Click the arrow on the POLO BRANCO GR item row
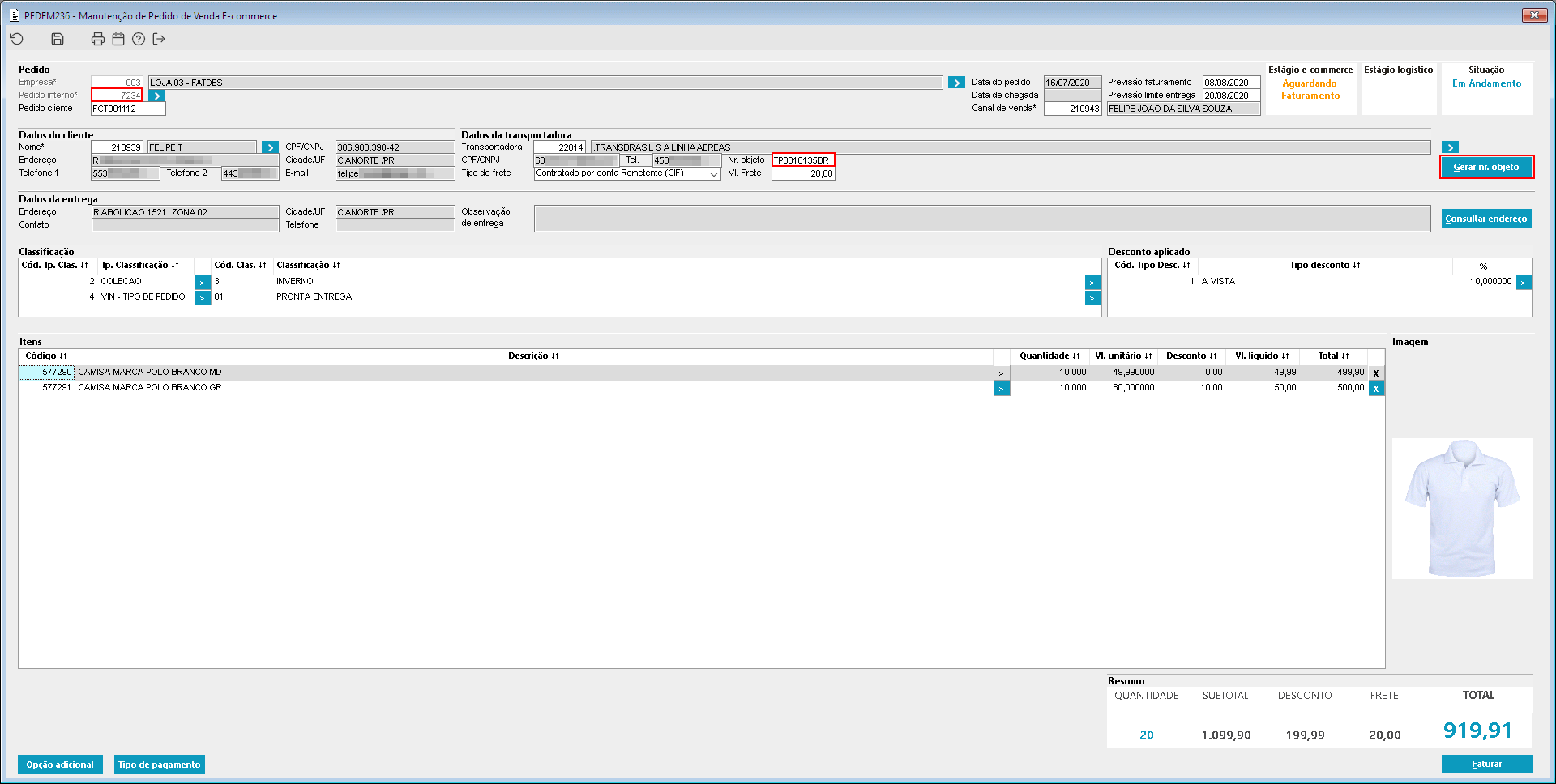Screen dimensions: 1556x784 click(1002, 388)
